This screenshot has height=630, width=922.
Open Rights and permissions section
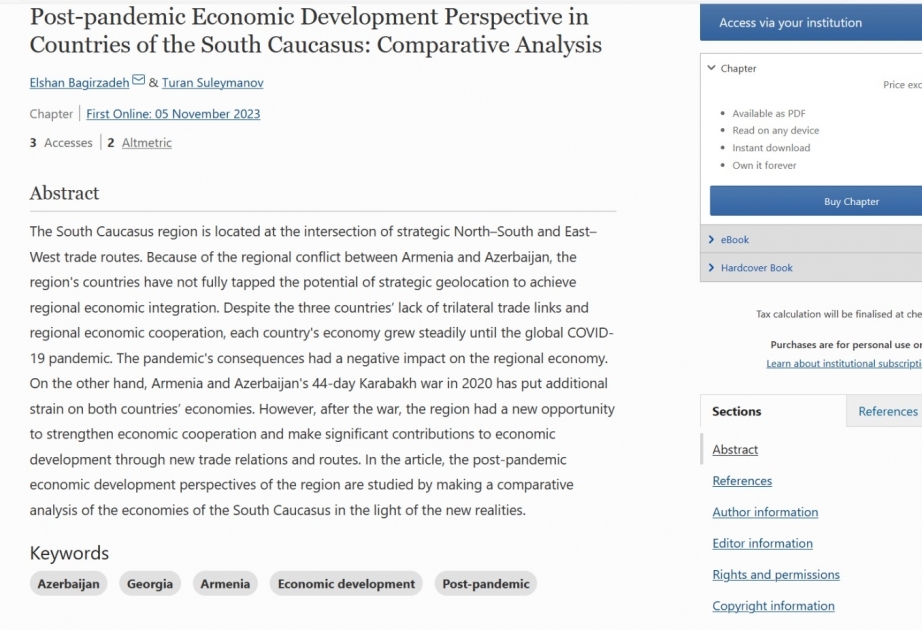point(776,574)
